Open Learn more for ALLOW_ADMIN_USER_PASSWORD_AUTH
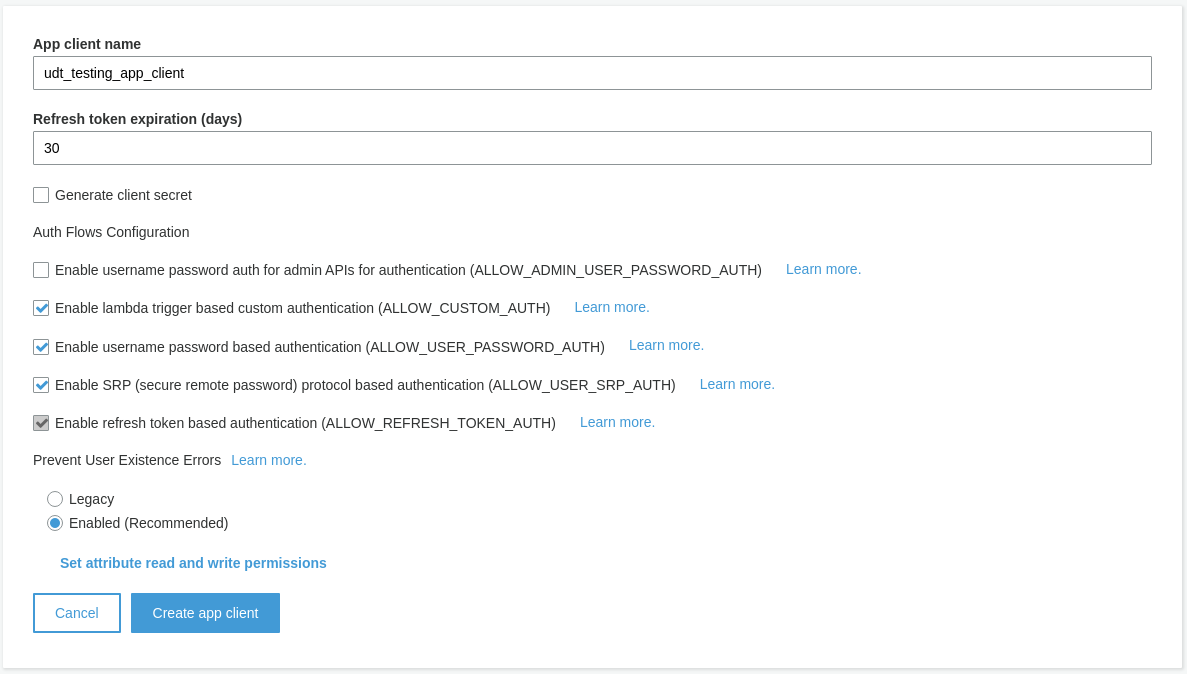The height and width of the screenshot is (674, 1187). point(823,270)
